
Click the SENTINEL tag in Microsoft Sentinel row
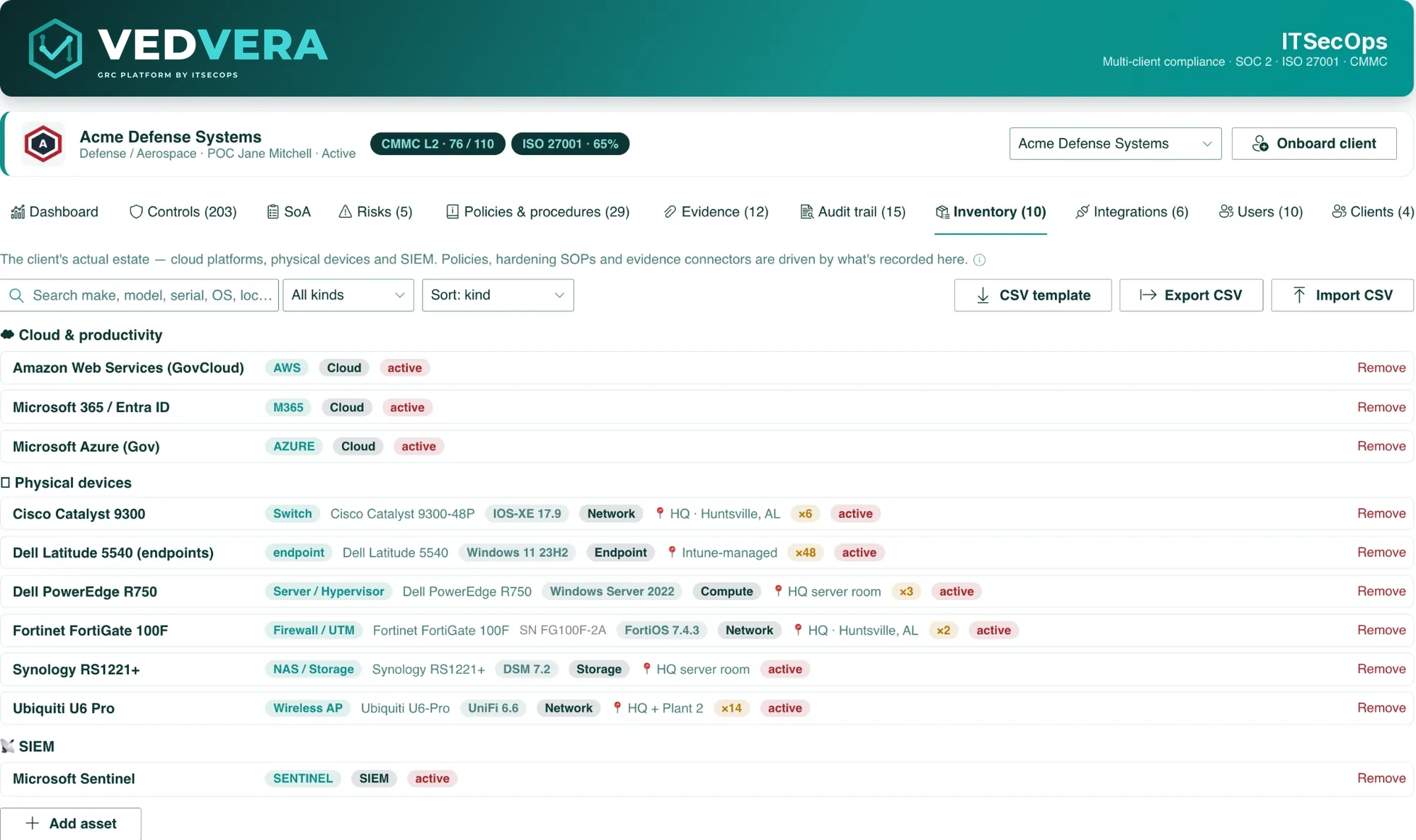coord(302,778)
